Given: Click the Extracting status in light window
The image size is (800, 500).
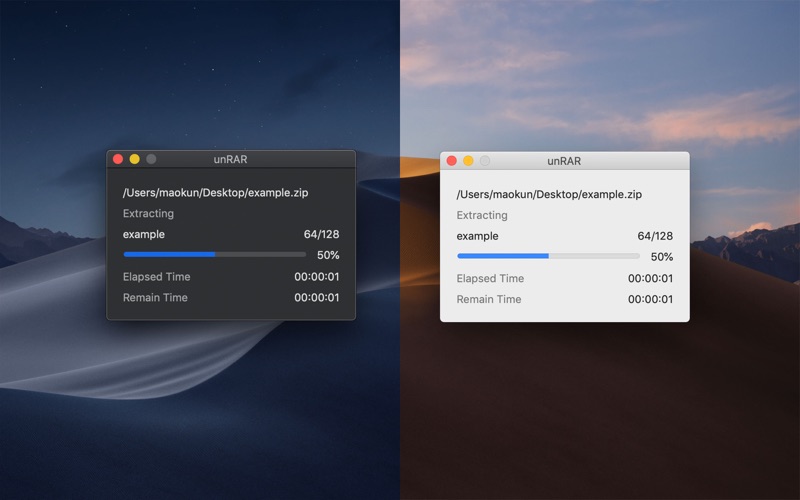Looking at the screenshot, I should 482,215.
